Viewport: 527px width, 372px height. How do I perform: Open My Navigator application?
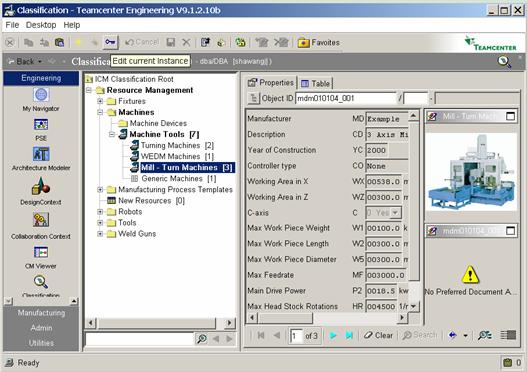(x=41, y=100)
